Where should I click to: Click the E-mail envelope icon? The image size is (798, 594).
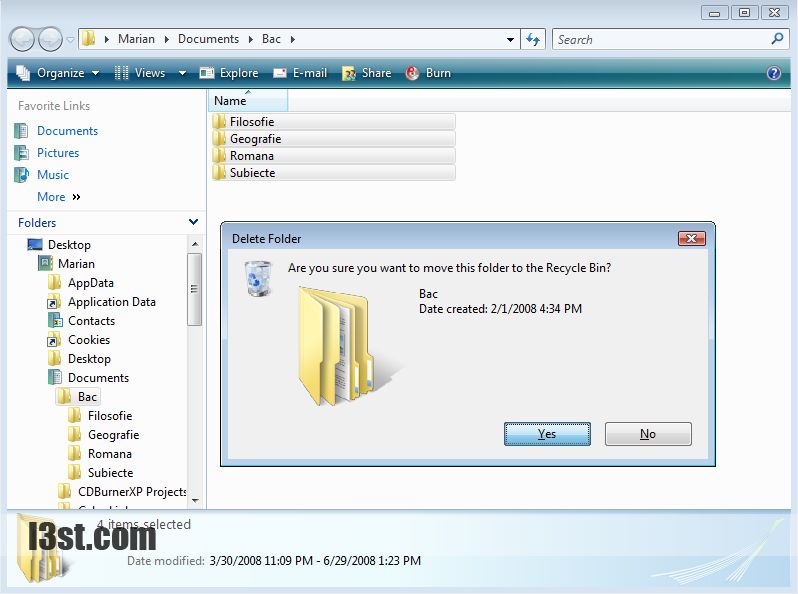coord(280,73)
